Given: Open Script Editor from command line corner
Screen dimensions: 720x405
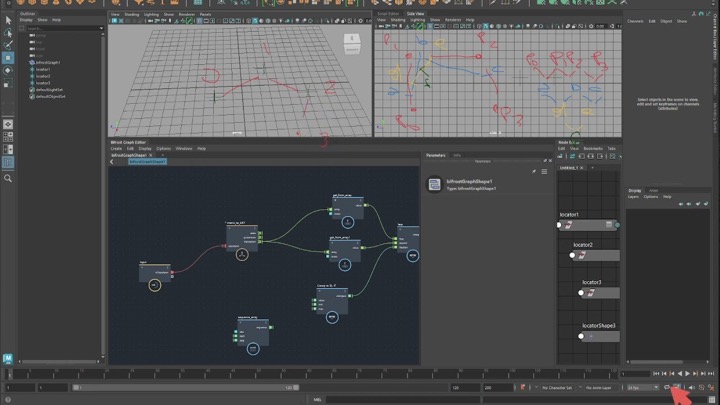Looking at the screenshot, I should [712, 399].
